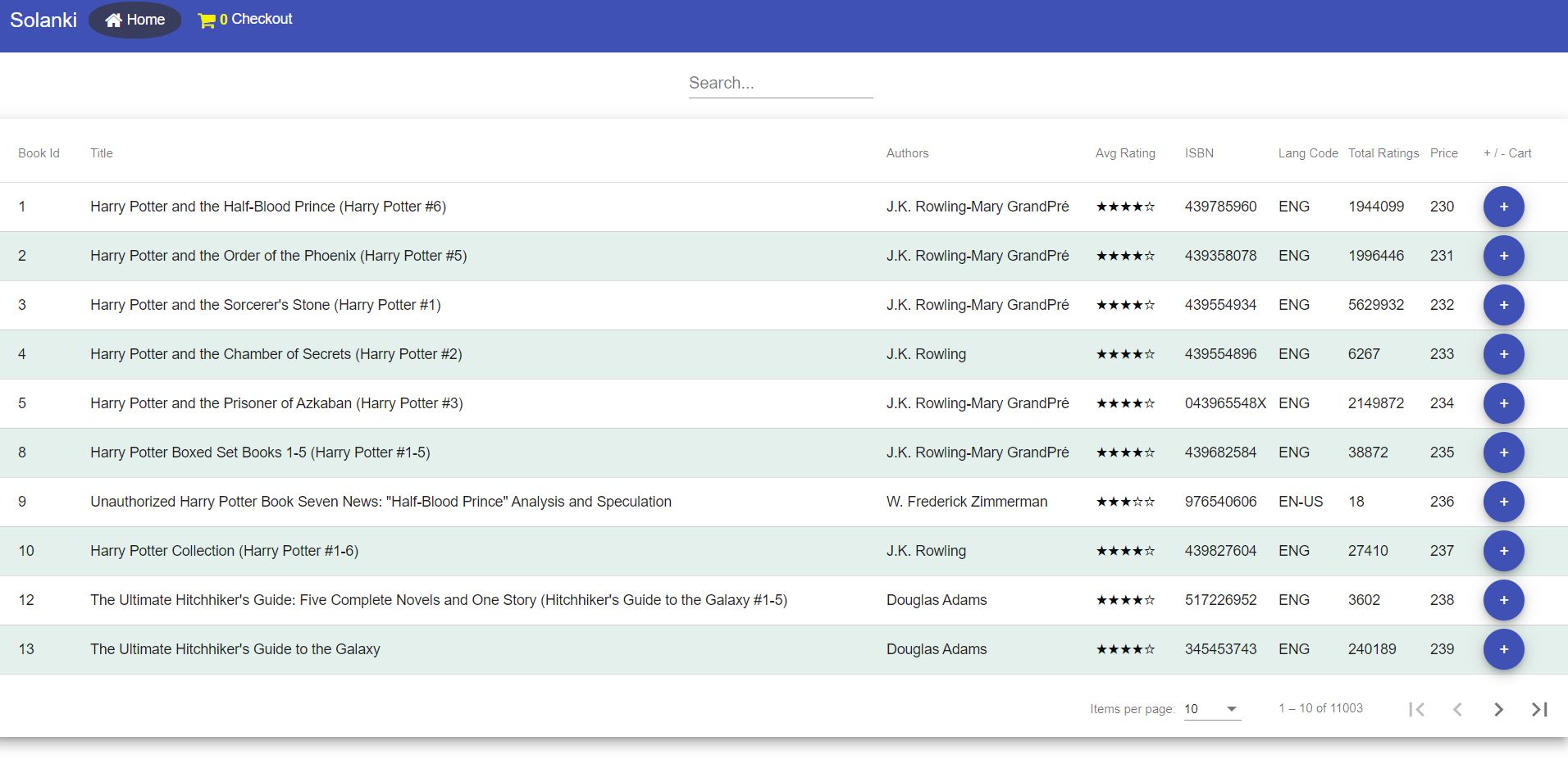Image resolution: width=1568 pixels, height=764 pixels.
Task: Add Unauthorized Harry Potter book to cart
Action: tap(1503, 502)
